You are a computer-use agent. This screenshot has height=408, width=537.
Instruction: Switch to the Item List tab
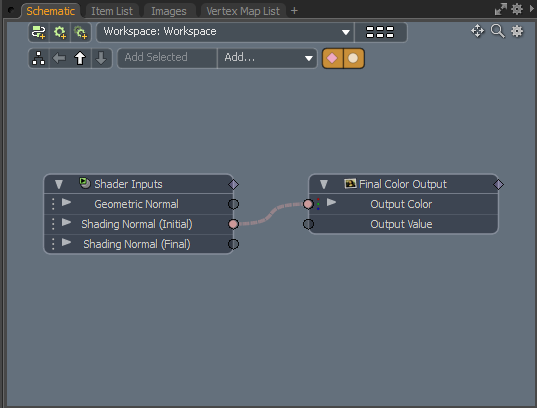point(112,11)
